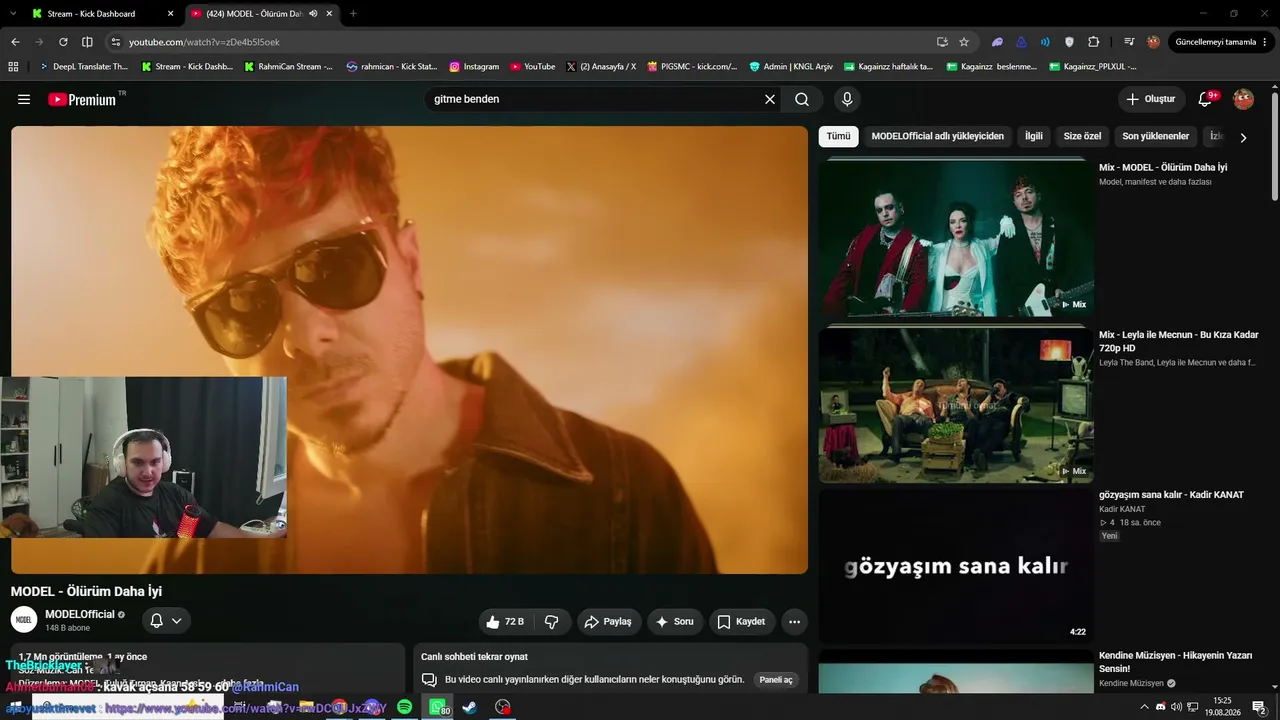Share the video via Paylaş
The image size is (1280, 720).
coord(608,622)
